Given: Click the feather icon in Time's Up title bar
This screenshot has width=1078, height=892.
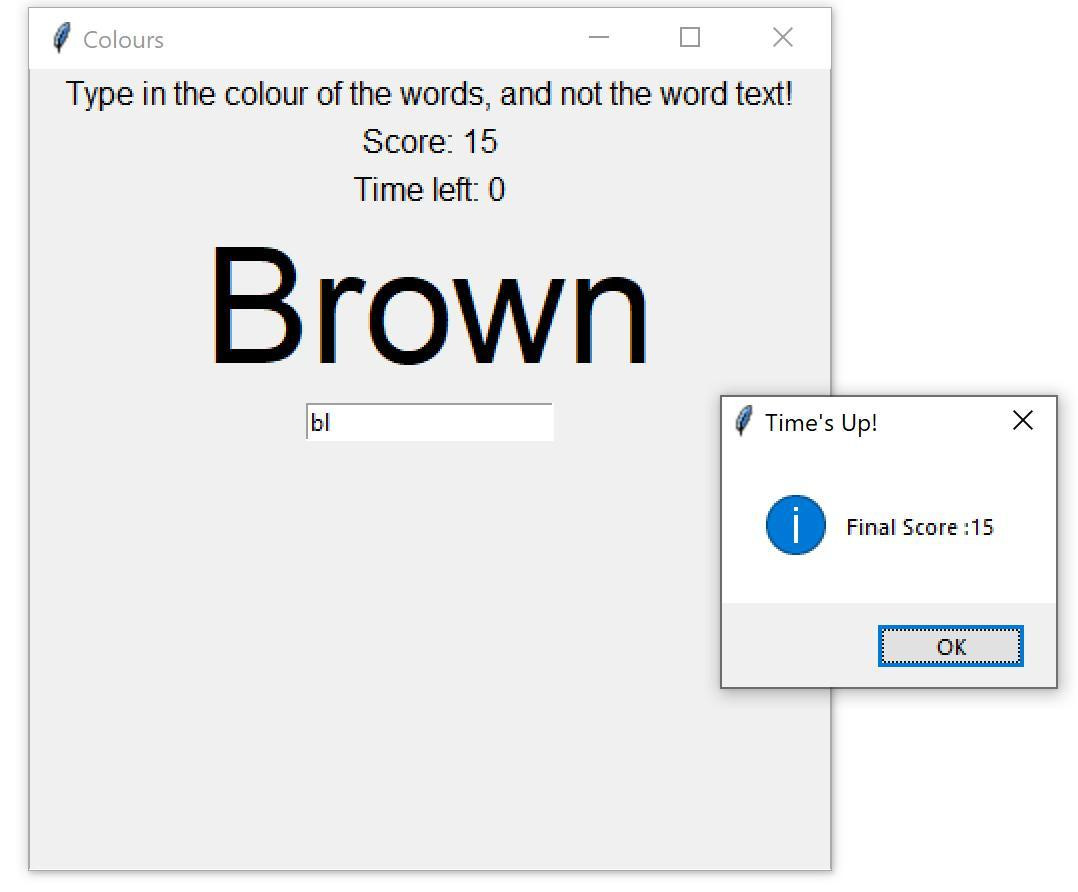Looking at the screenshot, I should coord(743,421).
